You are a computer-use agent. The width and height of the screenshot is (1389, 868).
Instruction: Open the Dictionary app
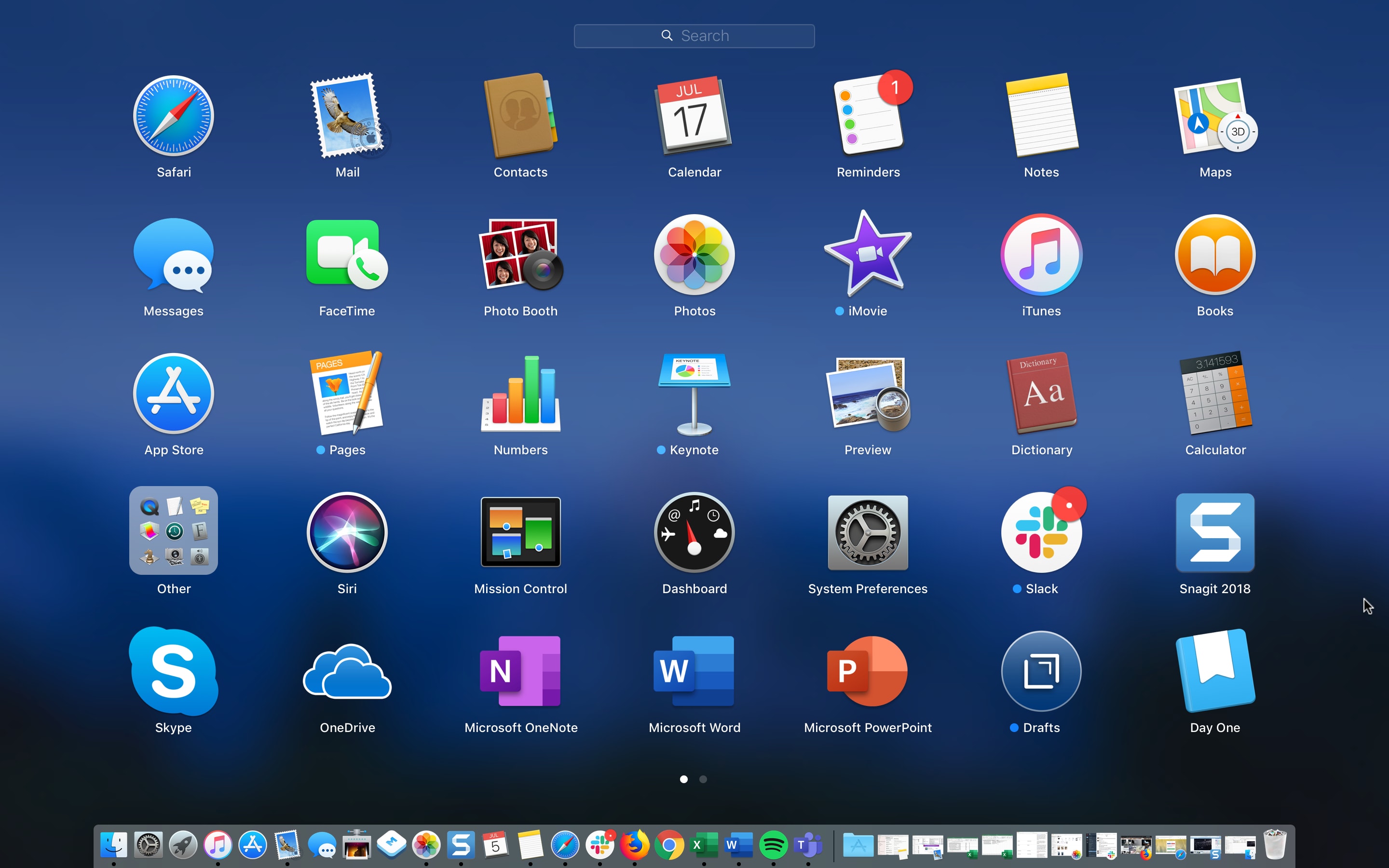coord(1041,394)
